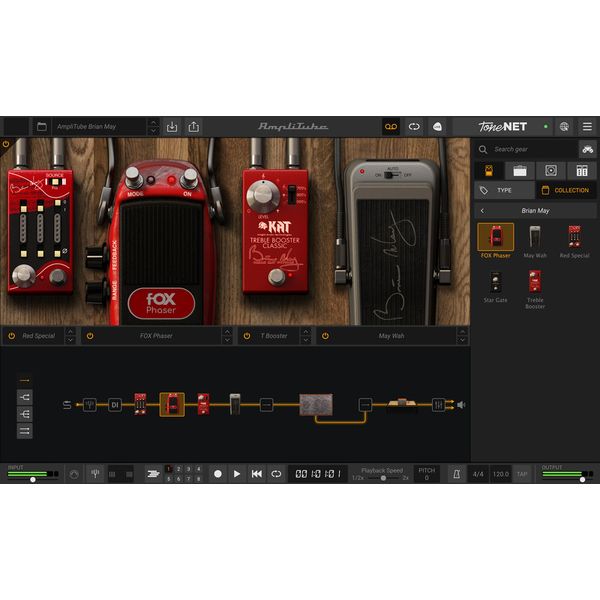Click the TAP tempo button
This screenshot has width=600, height=600.
tap(522, 474)
